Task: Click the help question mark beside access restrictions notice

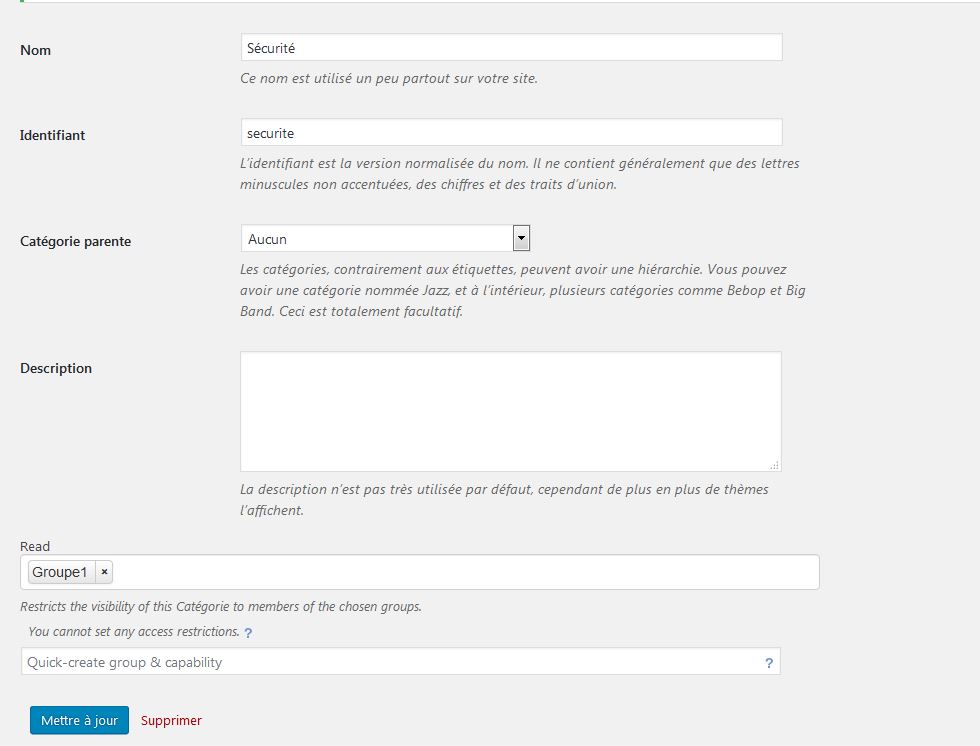Action: coord(248,633)
